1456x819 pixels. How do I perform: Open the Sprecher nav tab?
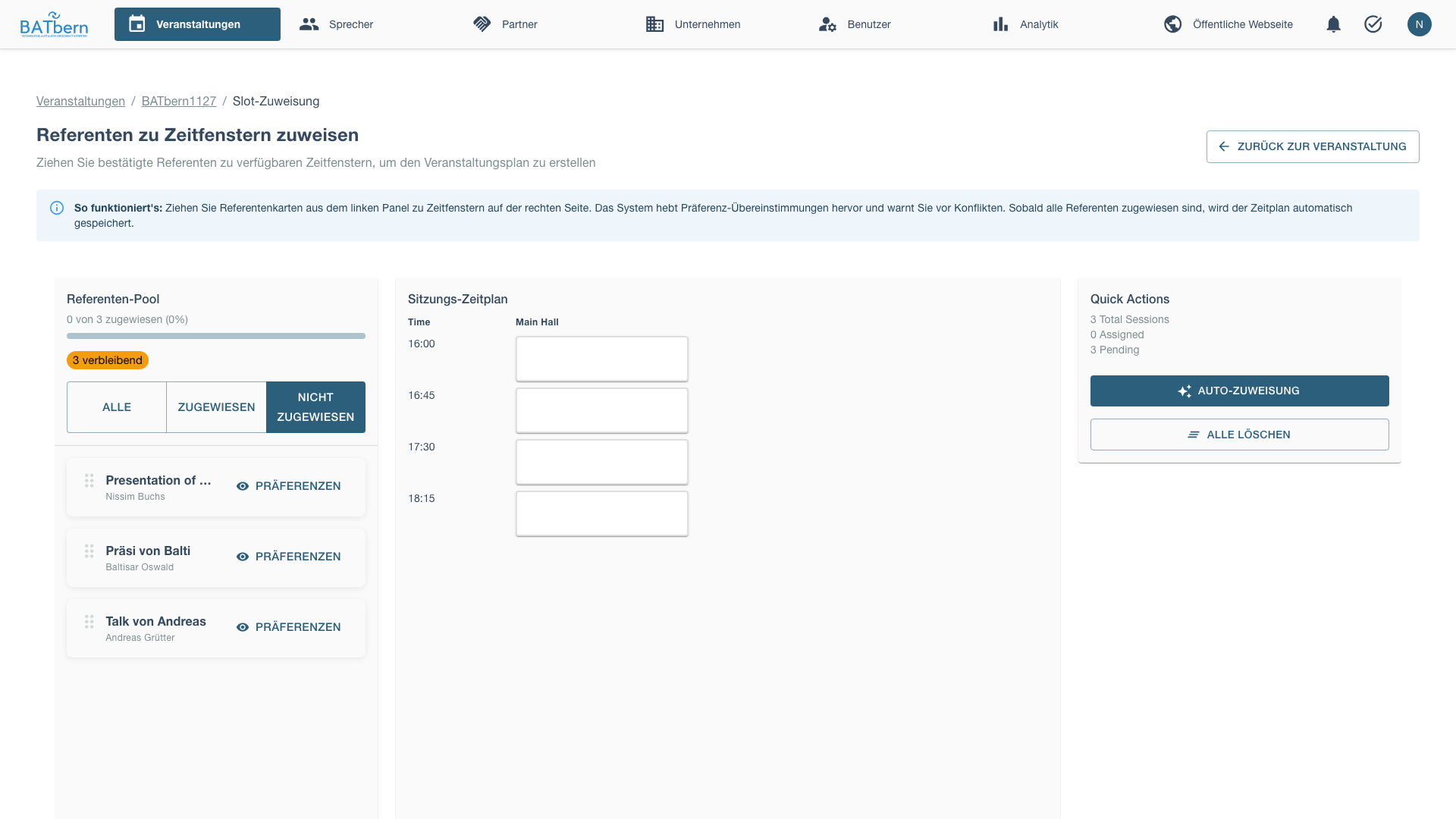(x=337, y=24)
